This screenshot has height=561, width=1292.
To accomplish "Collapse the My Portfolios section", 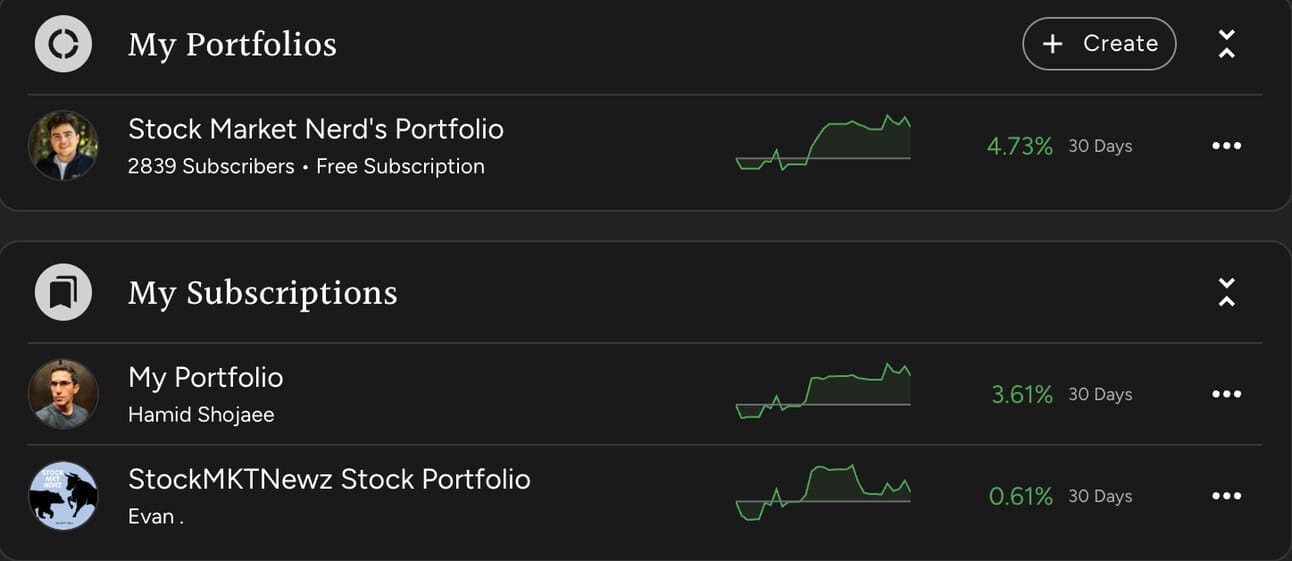I will (1226, 44).
